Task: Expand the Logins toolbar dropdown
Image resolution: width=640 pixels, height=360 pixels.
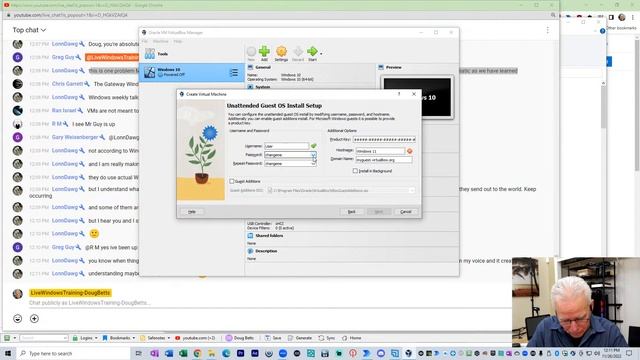Action: 96,338
